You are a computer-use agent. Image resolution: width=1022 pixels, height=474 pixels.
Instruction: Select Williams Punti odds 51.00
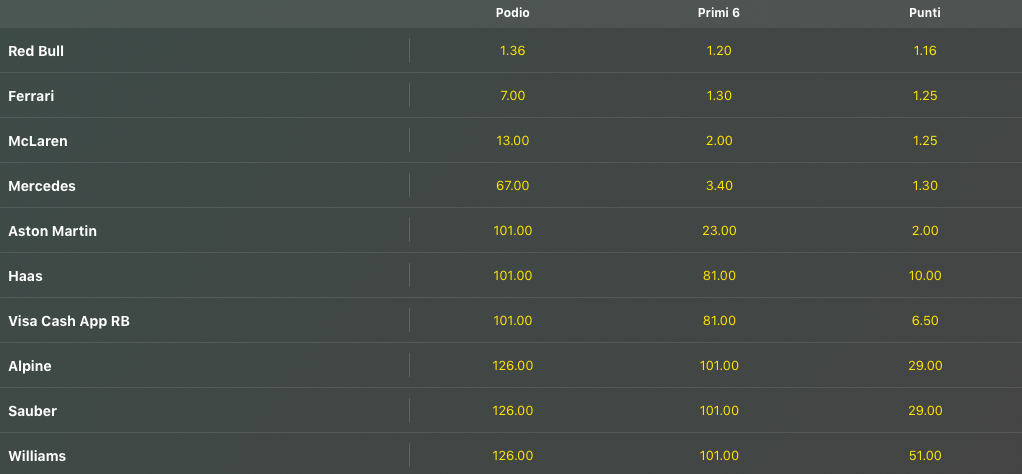click(x=925, y=456)
